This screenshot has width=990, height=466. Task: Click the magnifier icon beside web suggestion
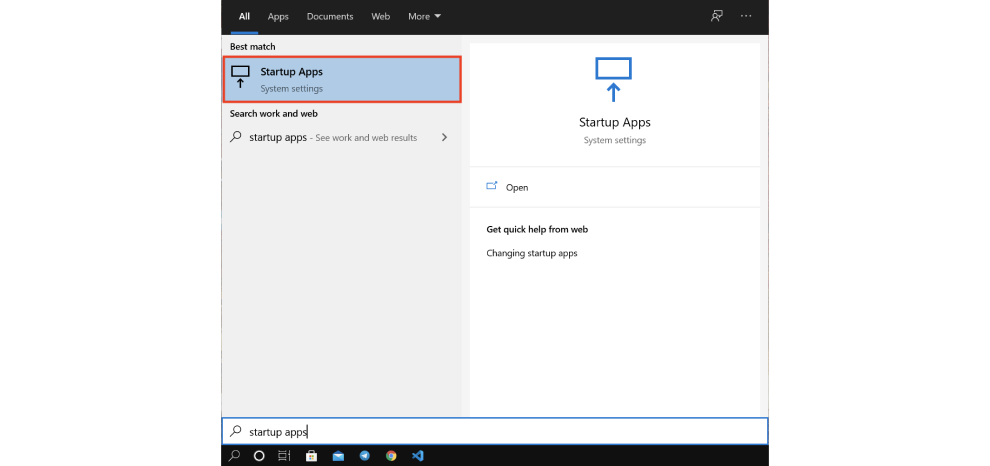(x=236, y=136)
